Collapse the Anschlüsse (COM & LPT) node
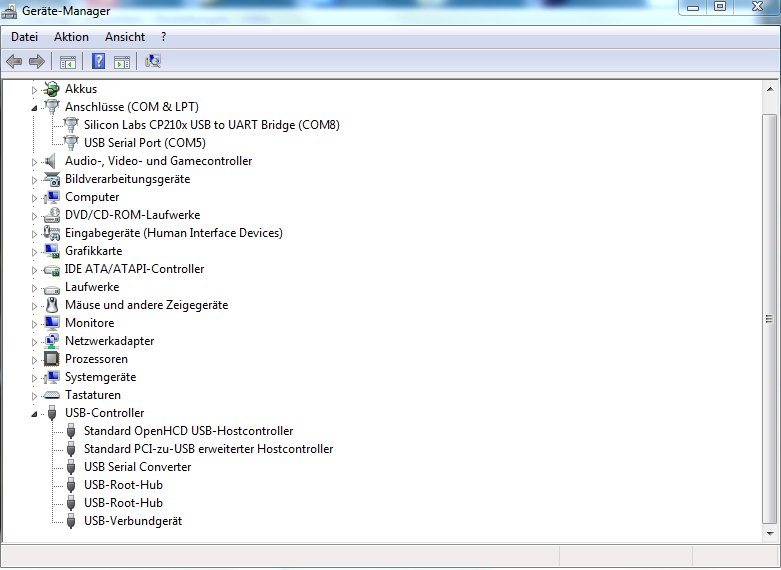 tap(34, 108)
